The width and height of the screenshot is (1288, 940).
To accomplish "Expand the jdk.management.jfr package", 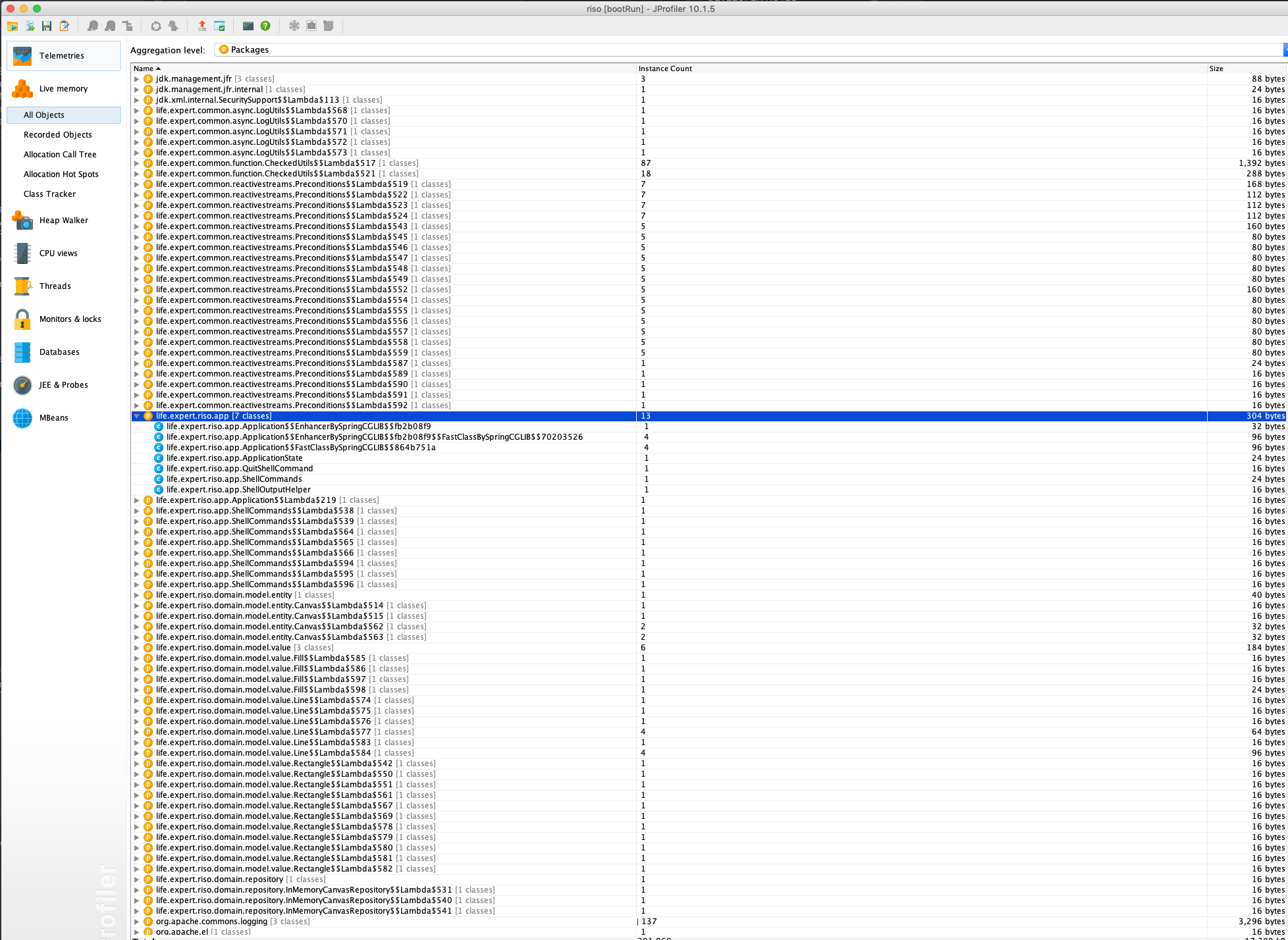I will tap(137, 79).
